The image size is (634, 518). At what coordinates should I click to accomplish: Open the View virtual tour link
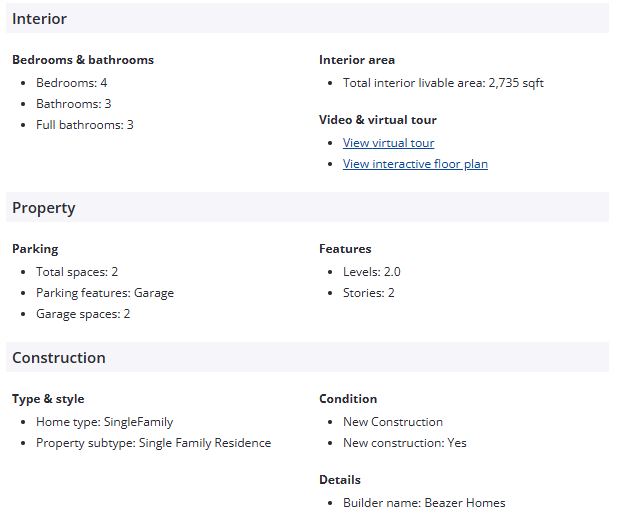(x=388, y=143)
